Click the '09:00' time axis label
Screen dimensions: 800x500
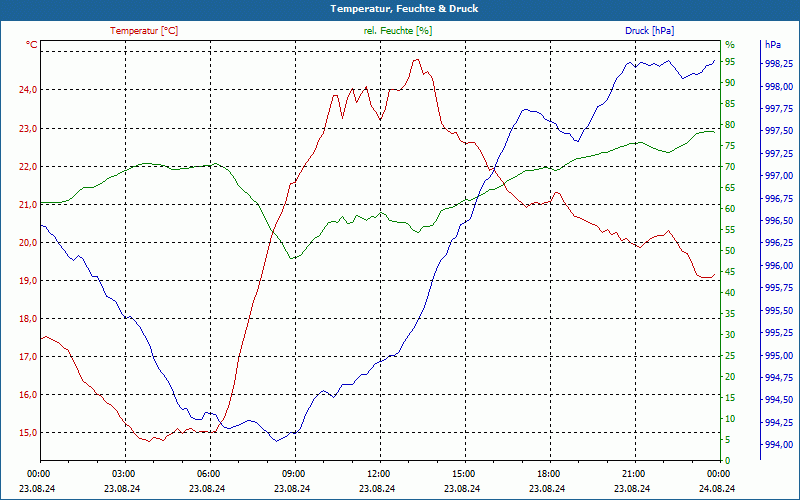click(x=292, y=474)
